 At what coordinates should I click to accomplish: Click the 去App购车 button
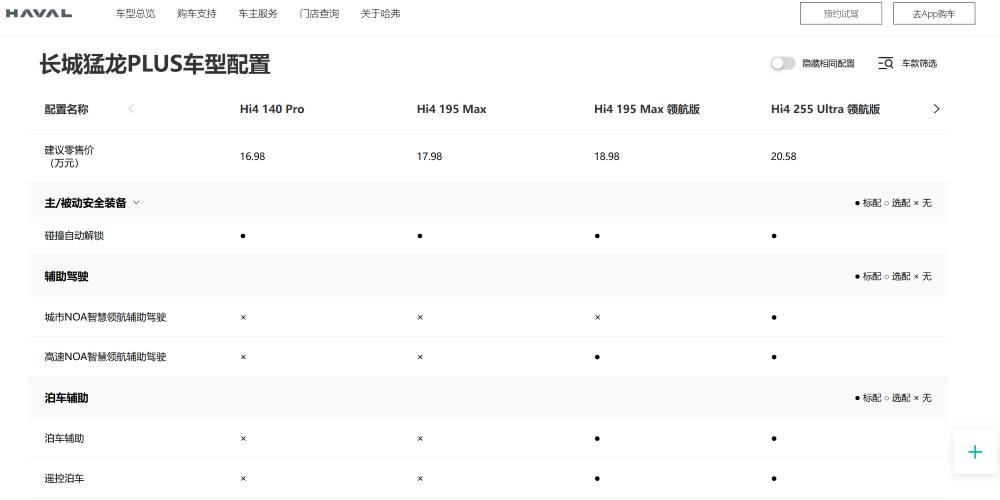pos(934,13)
